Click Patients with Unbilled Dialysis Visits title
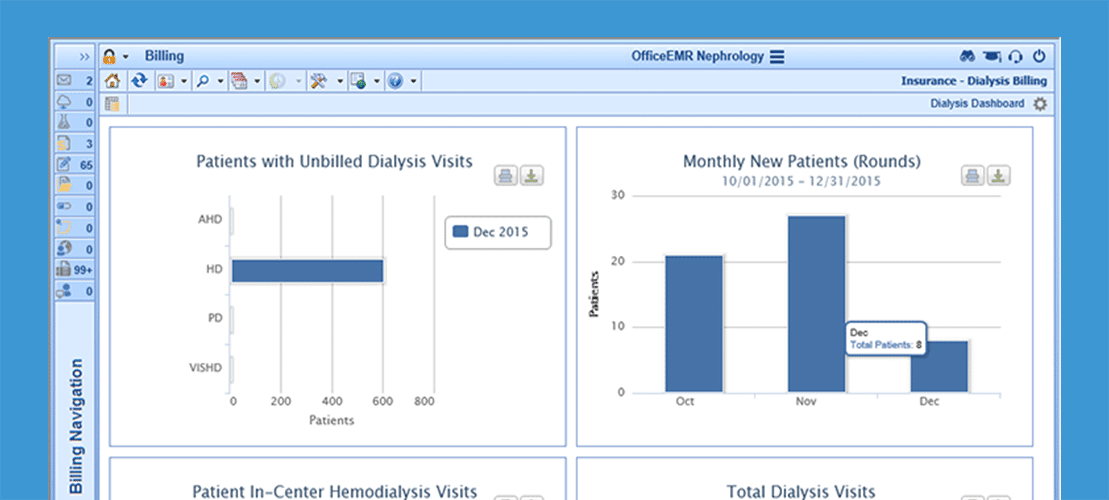Screen dimensions: 1109x500 click(x=335, y=162)
